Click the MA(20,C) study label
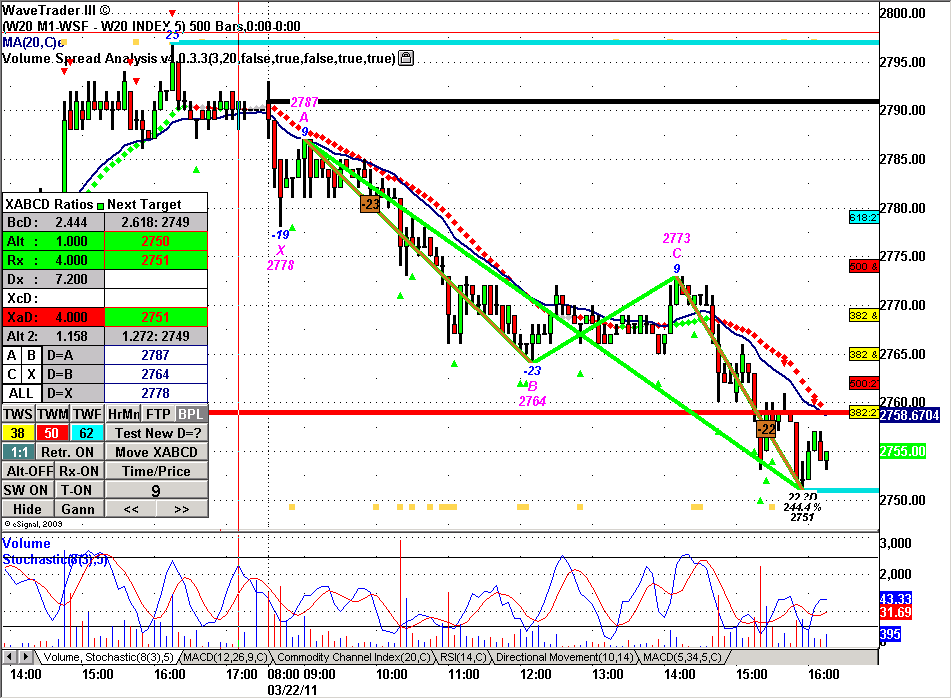952x699 pixels. (33, 42)
